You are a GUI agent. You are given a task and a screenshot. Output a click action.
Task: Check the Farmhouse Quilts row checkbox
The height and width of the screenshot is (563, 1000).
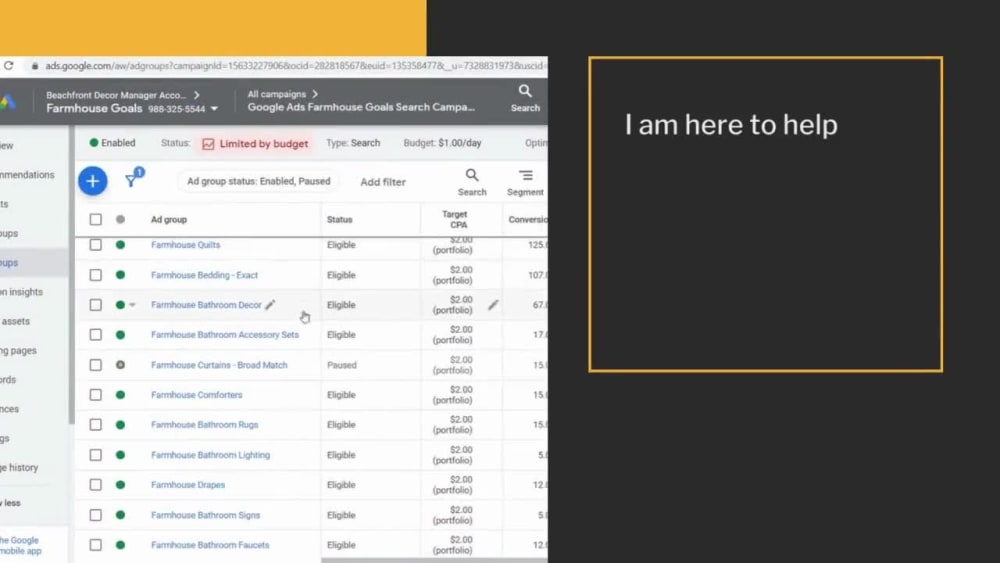pos(96,245)
